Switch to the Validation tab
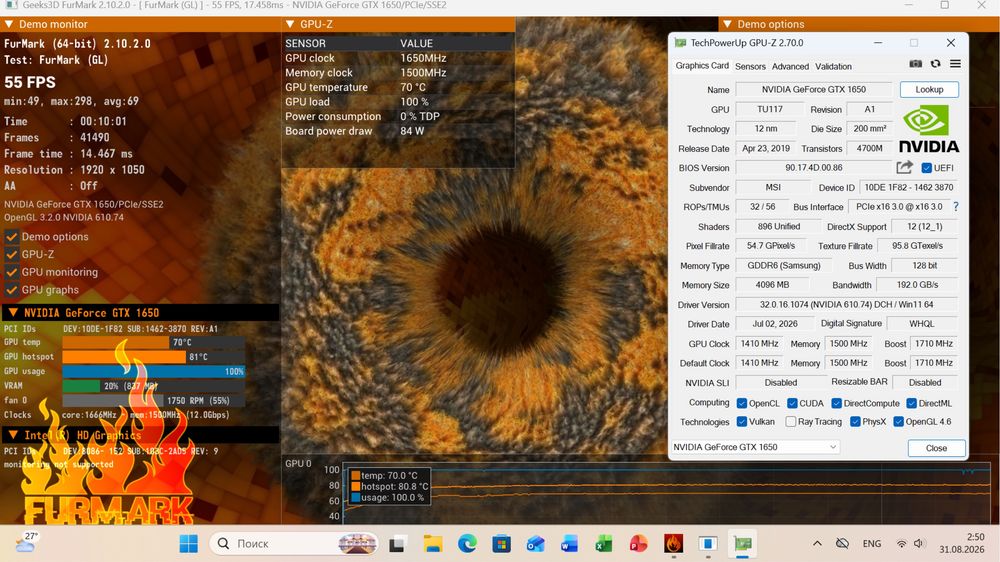The width and height of the screenshot is (1000, 562). [x=833, y=66]
